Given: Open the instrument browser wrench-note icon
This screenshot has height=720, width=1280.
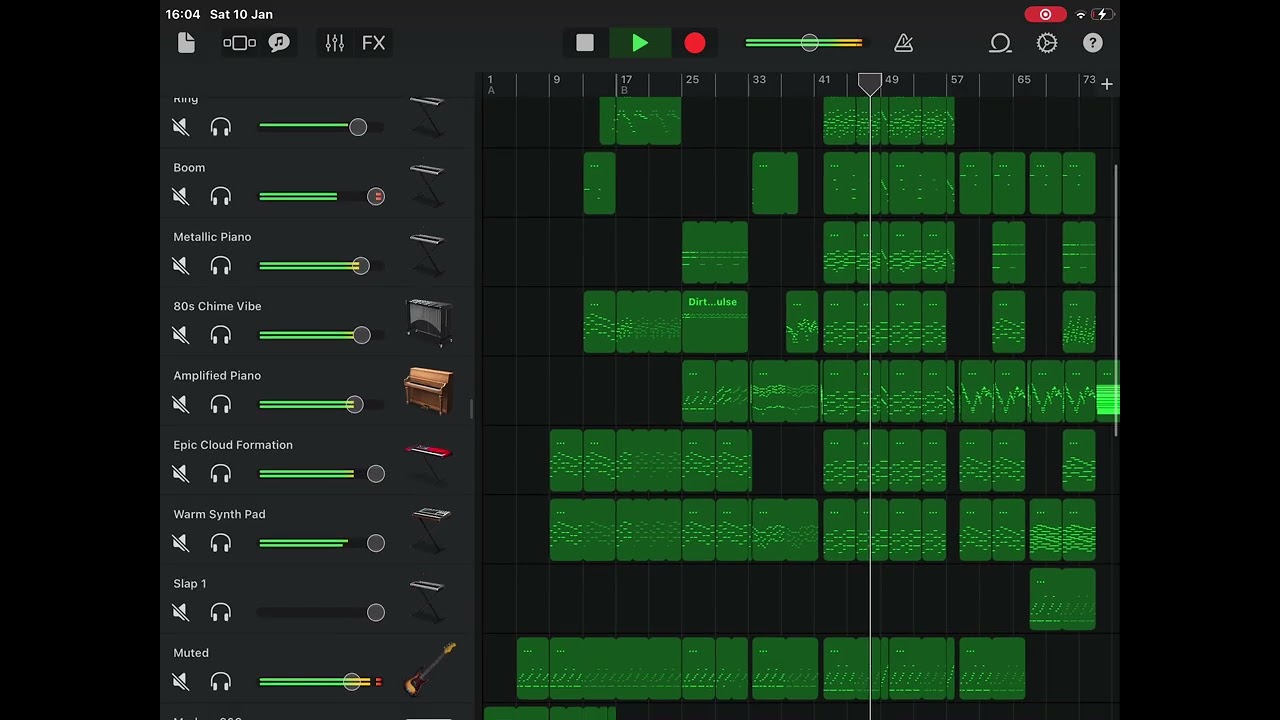Looking at the screenshot, I should point(279,43).
